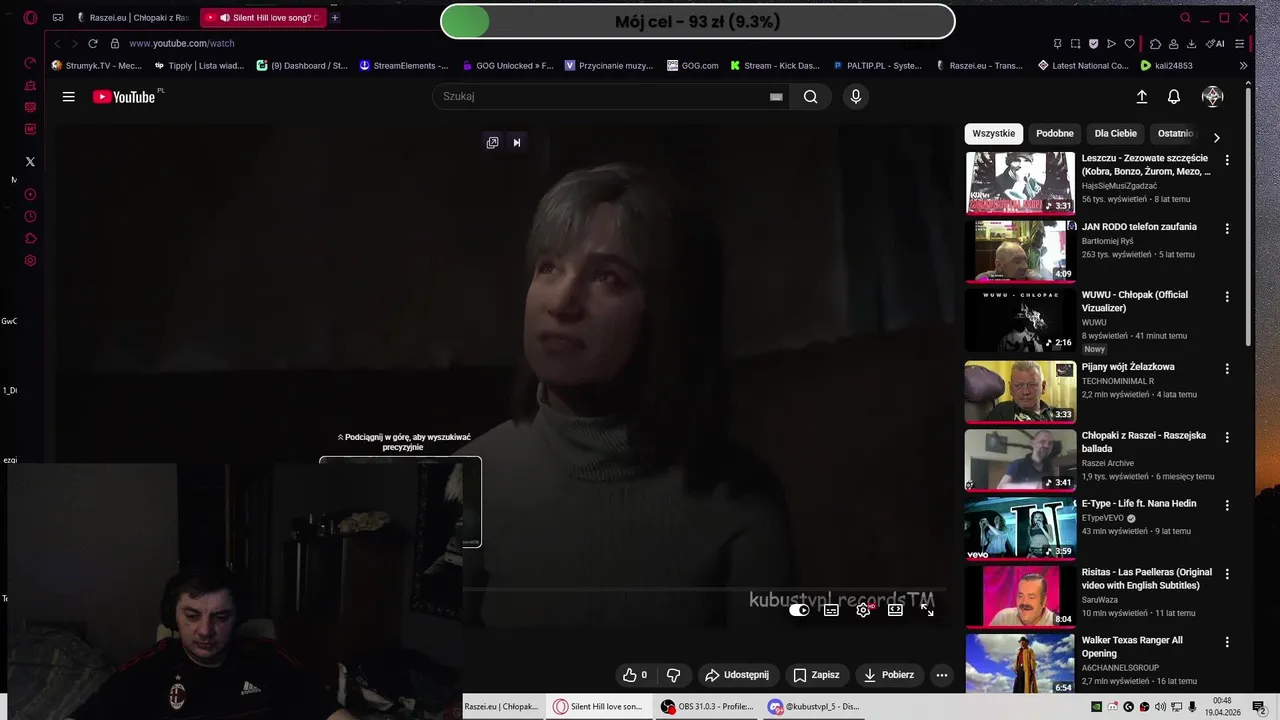Show more filter chips with right arrow

1216,138
